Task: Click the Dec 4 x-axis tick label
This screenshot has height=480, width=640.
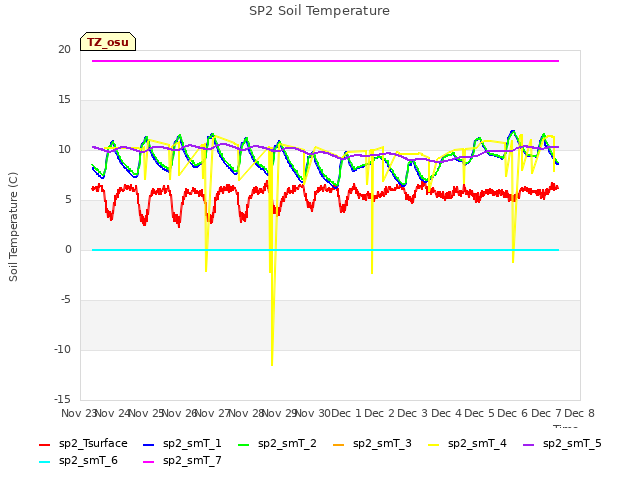Action: pyautogui.click(x=447, y=413)
